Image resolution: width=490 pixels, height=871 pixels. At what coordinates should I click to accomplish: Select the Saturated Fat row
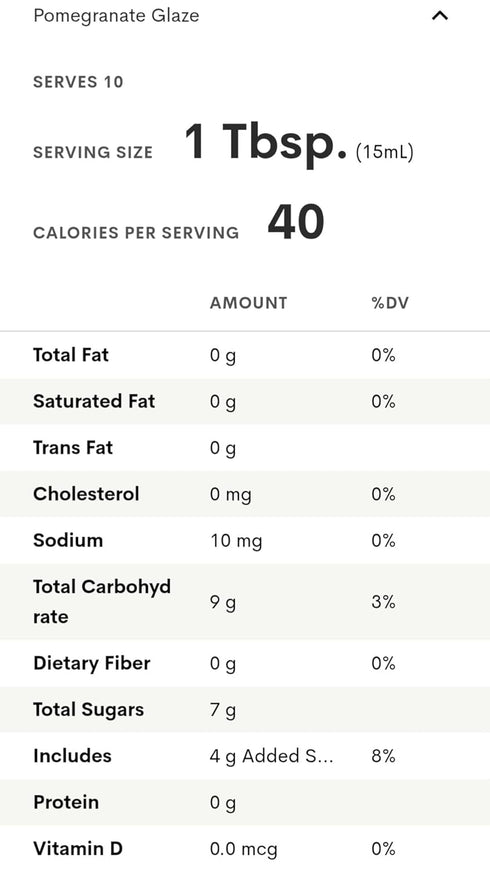click(x=245, y=402)
